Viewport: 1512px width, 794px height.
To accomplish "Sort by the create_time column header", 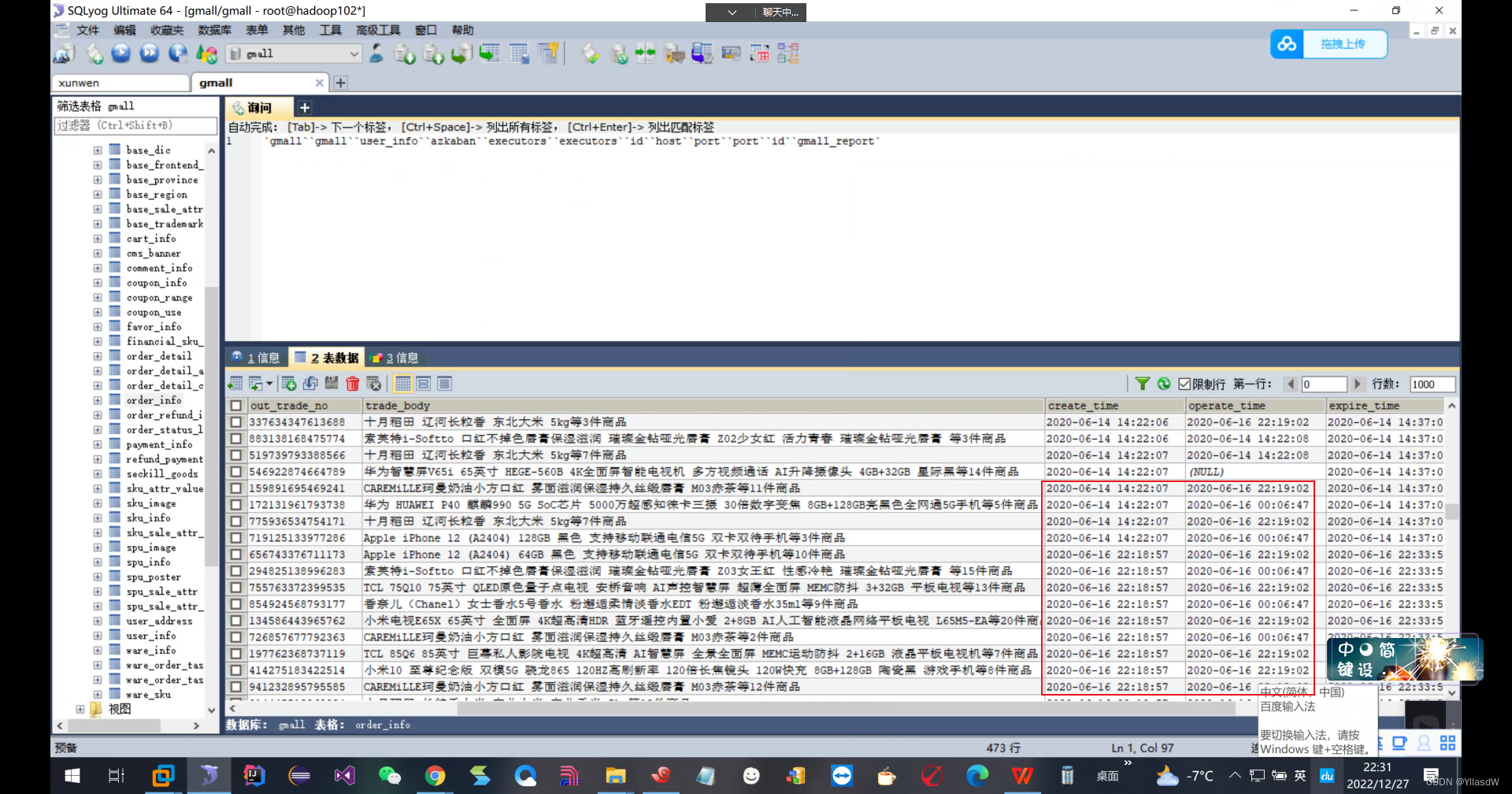I will [1114, 406].
